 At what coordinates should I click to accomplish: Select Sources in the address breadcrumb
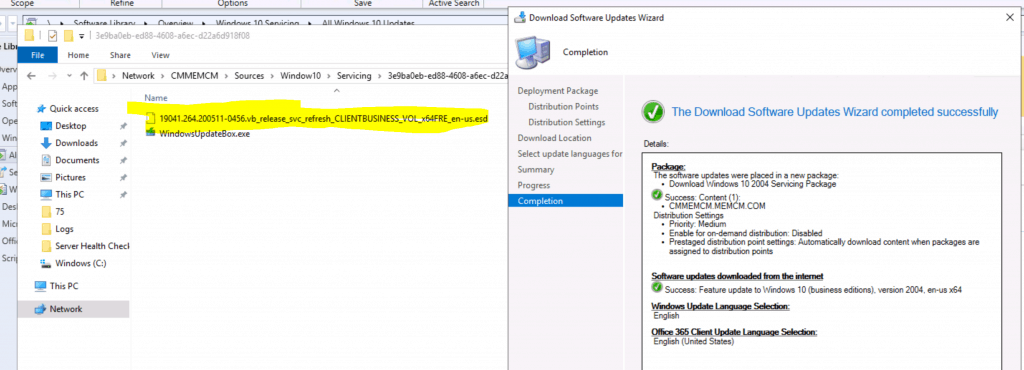pos(249,76)
